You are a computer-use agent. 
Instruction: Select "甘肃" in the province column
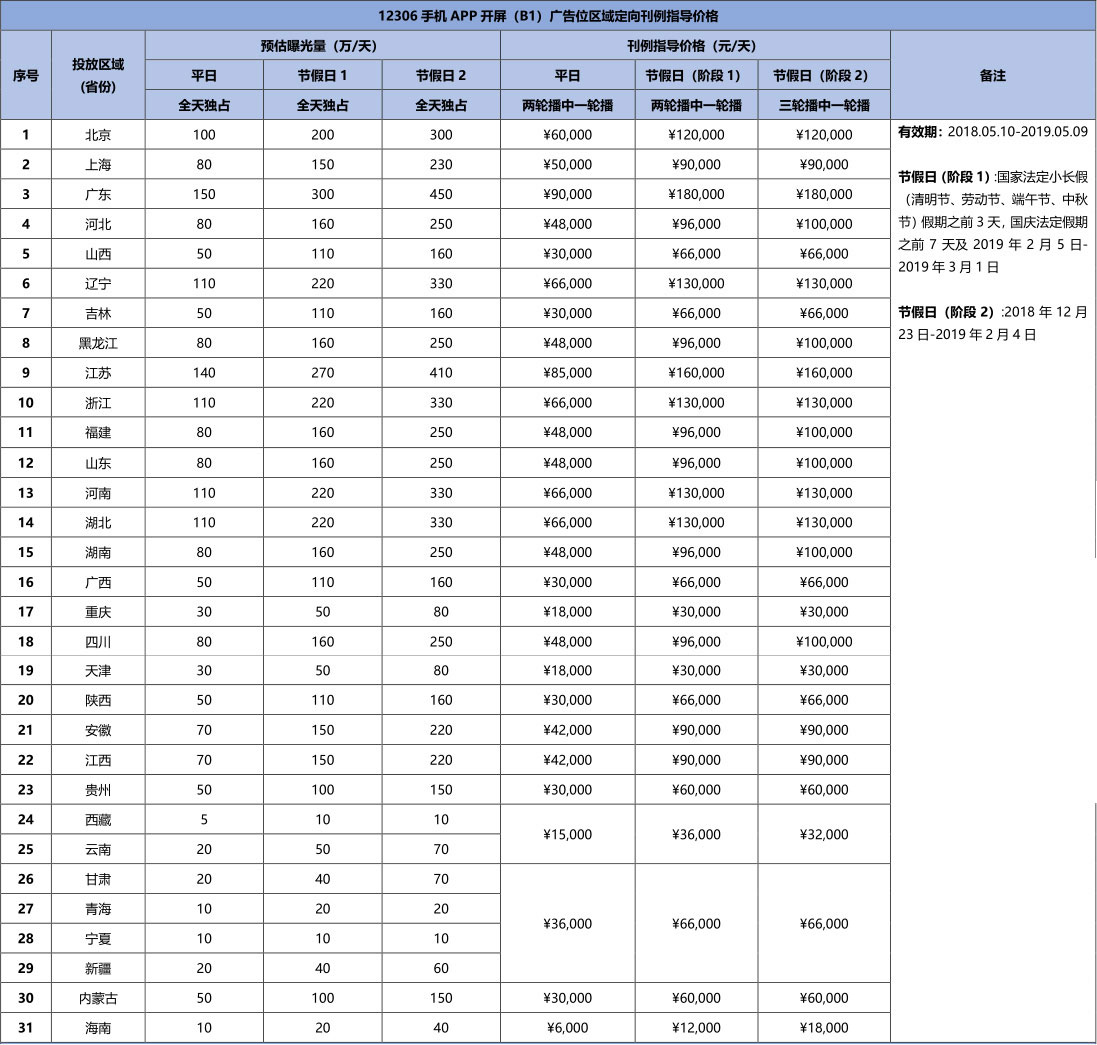[98, 879]
